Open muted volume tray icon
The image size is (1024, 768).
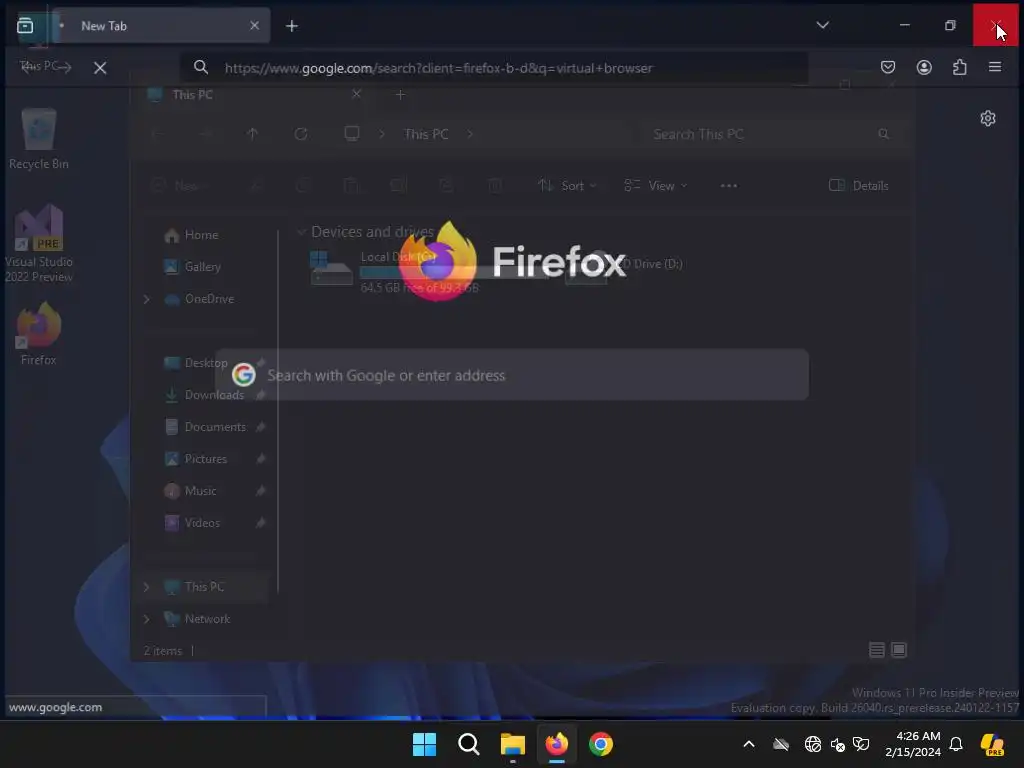[838, 744]
